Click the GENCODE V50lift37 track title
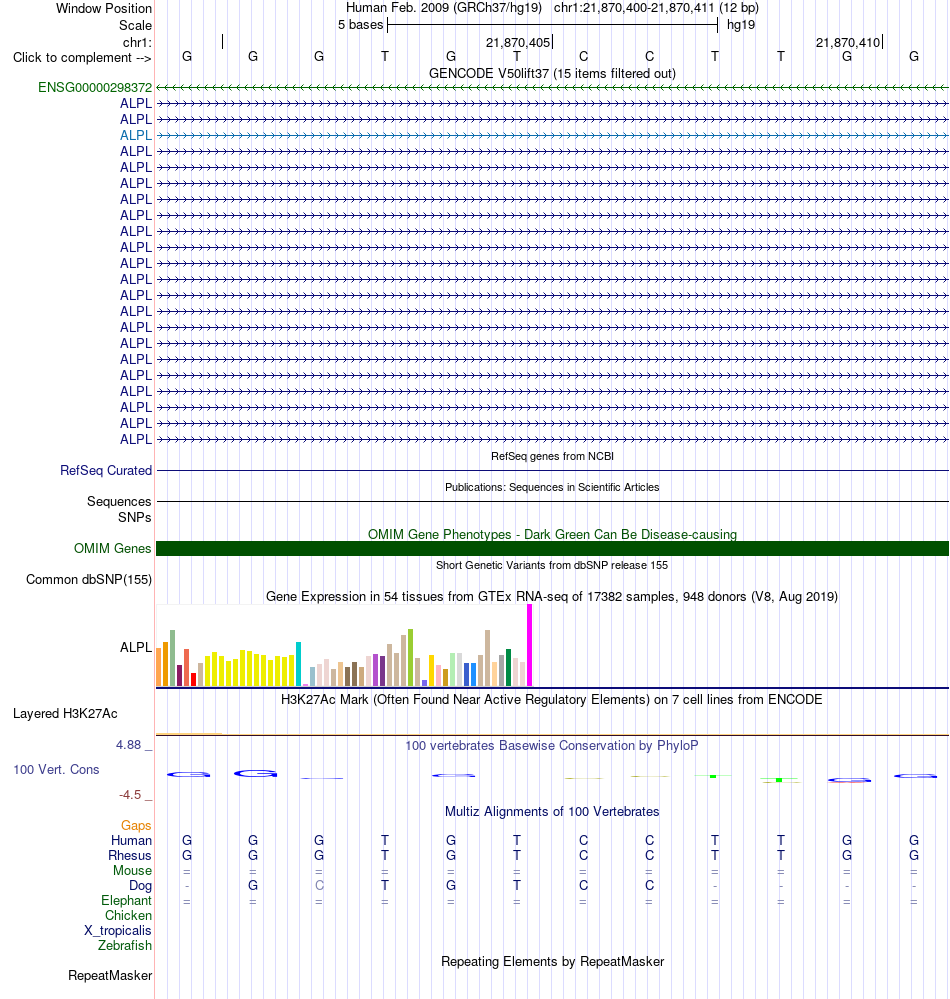950x999 pixels. pyautogui.click(x=552, y=73)
